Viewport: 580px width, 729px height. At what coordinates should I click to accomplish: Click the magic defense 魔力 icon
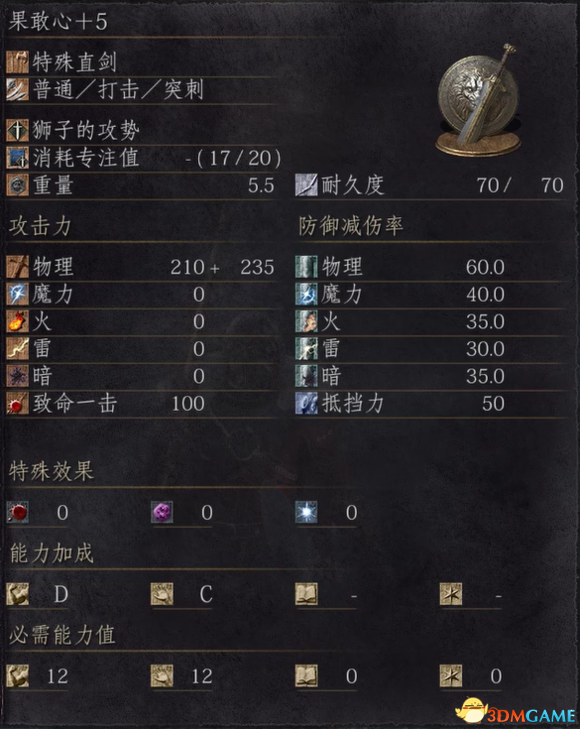pyautogui.click(x=307, y=294)
